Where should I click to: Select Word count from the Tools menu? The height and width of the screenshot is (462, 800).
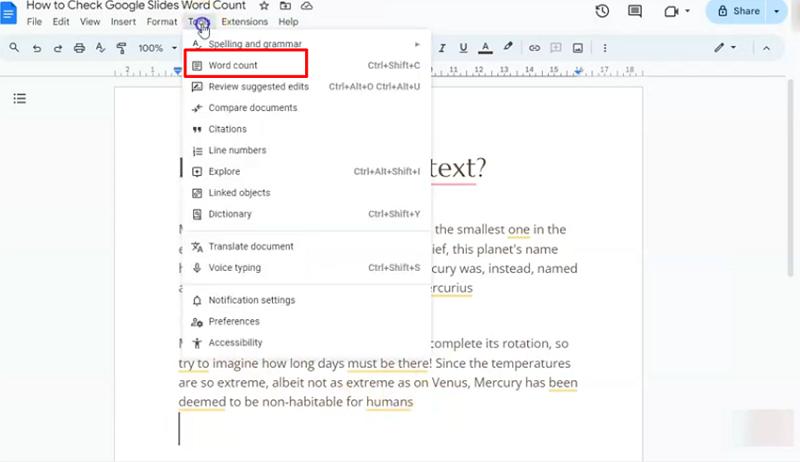tap(307, 65)
